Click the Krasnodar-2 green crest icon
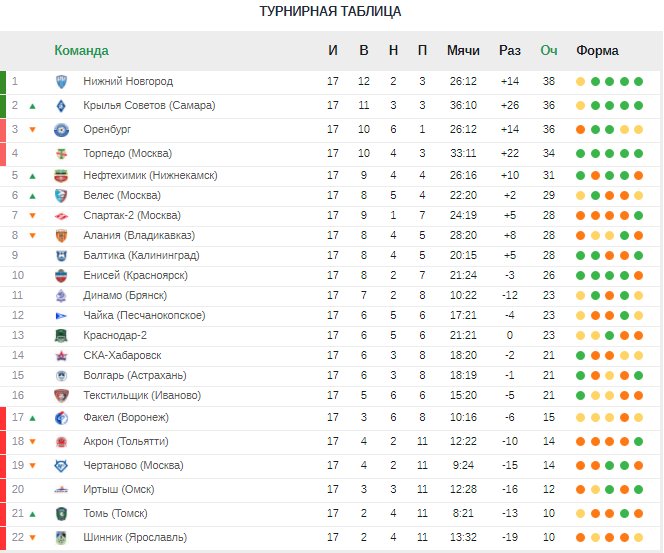This screenshot has width=664, height=553. tap(61, 335)
